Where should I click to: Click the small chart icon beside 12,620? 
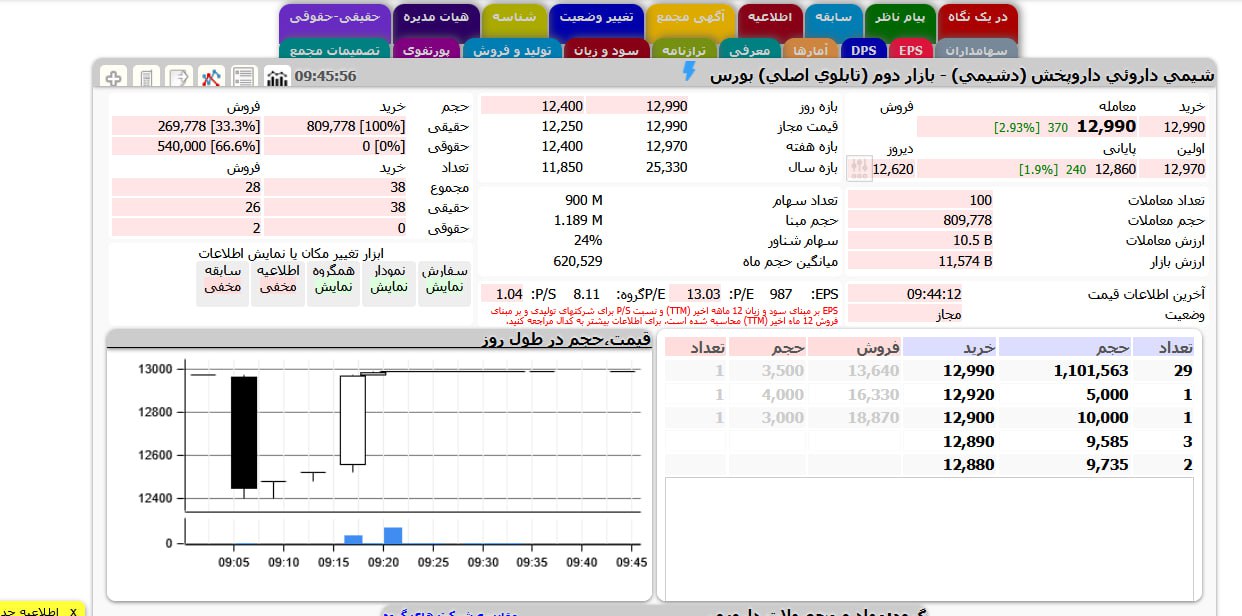coord(859,168)
